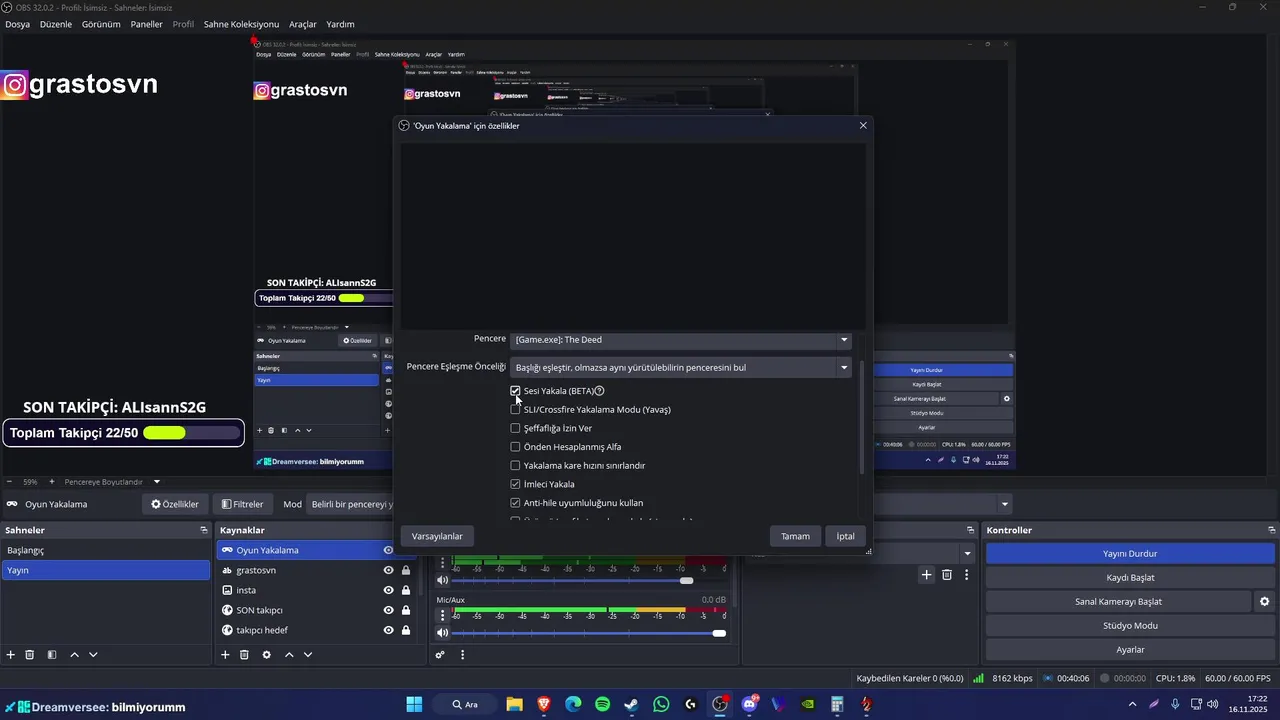Toggle Anti-hile uyumluluğunu kullan checkbox
Image resolution: width=1280 pixels, height=720 pixels.
(x=515, y=503)
